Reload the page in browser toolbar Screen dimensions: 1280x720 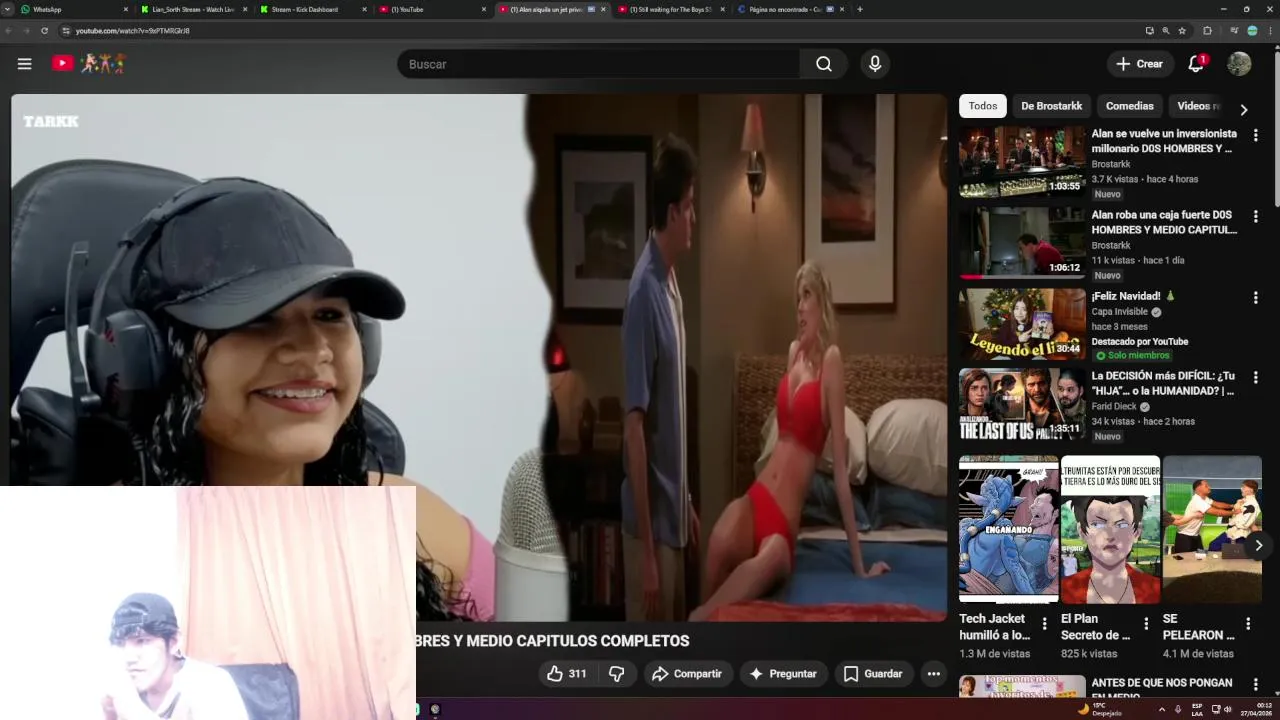44,31
